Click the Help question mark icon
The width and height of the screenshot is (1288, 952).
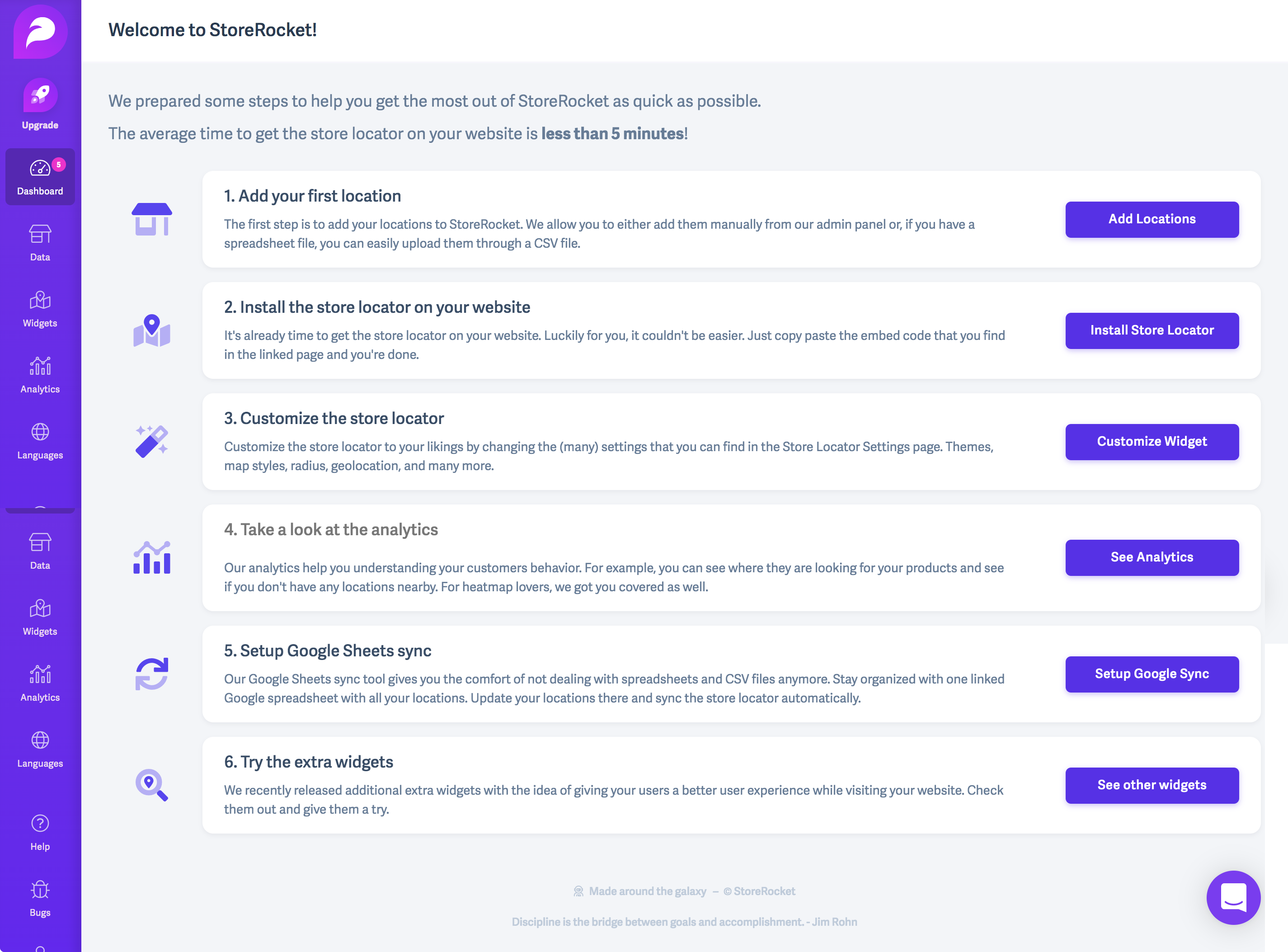(x=40, y=824)
